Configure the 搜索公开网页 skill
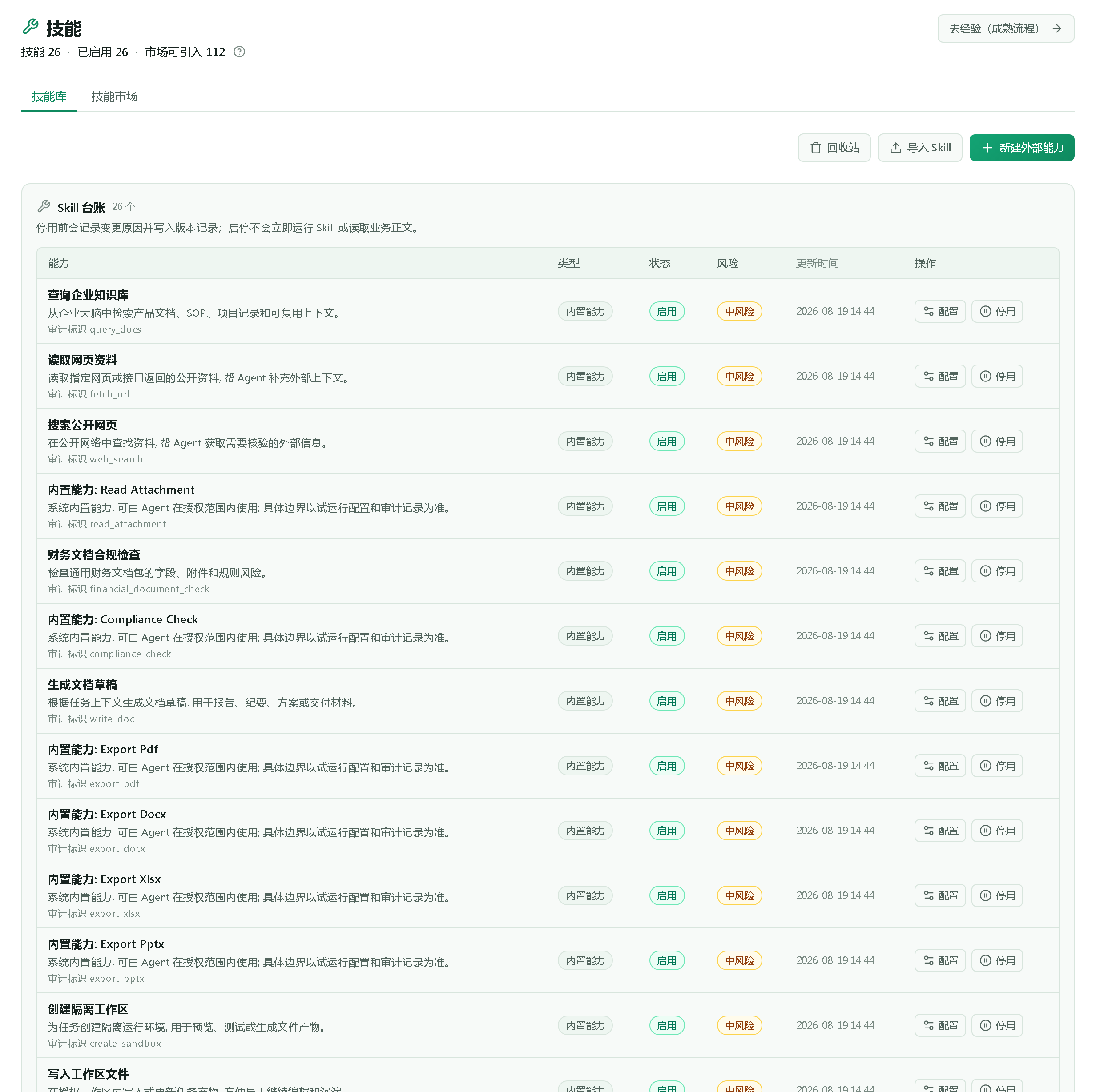Image resolution: width=1096 pixels, height=1092 pixels. click(940, 441)
